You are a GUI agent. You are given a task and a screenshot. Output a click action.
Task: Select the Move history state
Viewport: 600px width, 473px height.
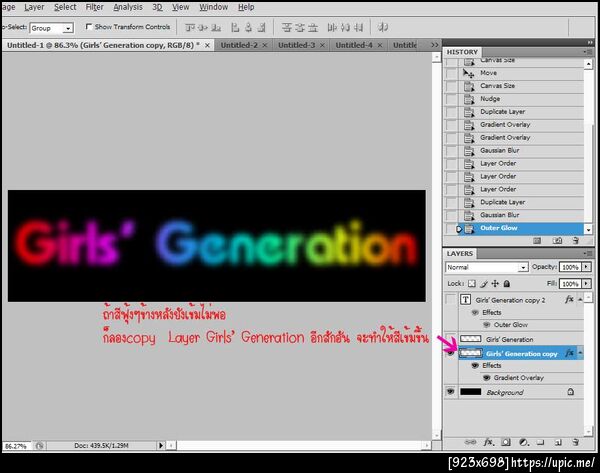[x=520, y=73]
